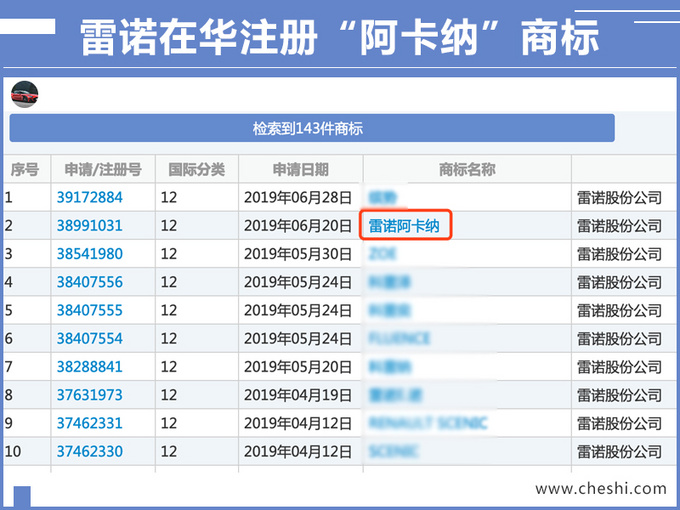Select 雷诺股份公司 applicant in row 2
Screen dimensions: 680x510
coord(619,226)
